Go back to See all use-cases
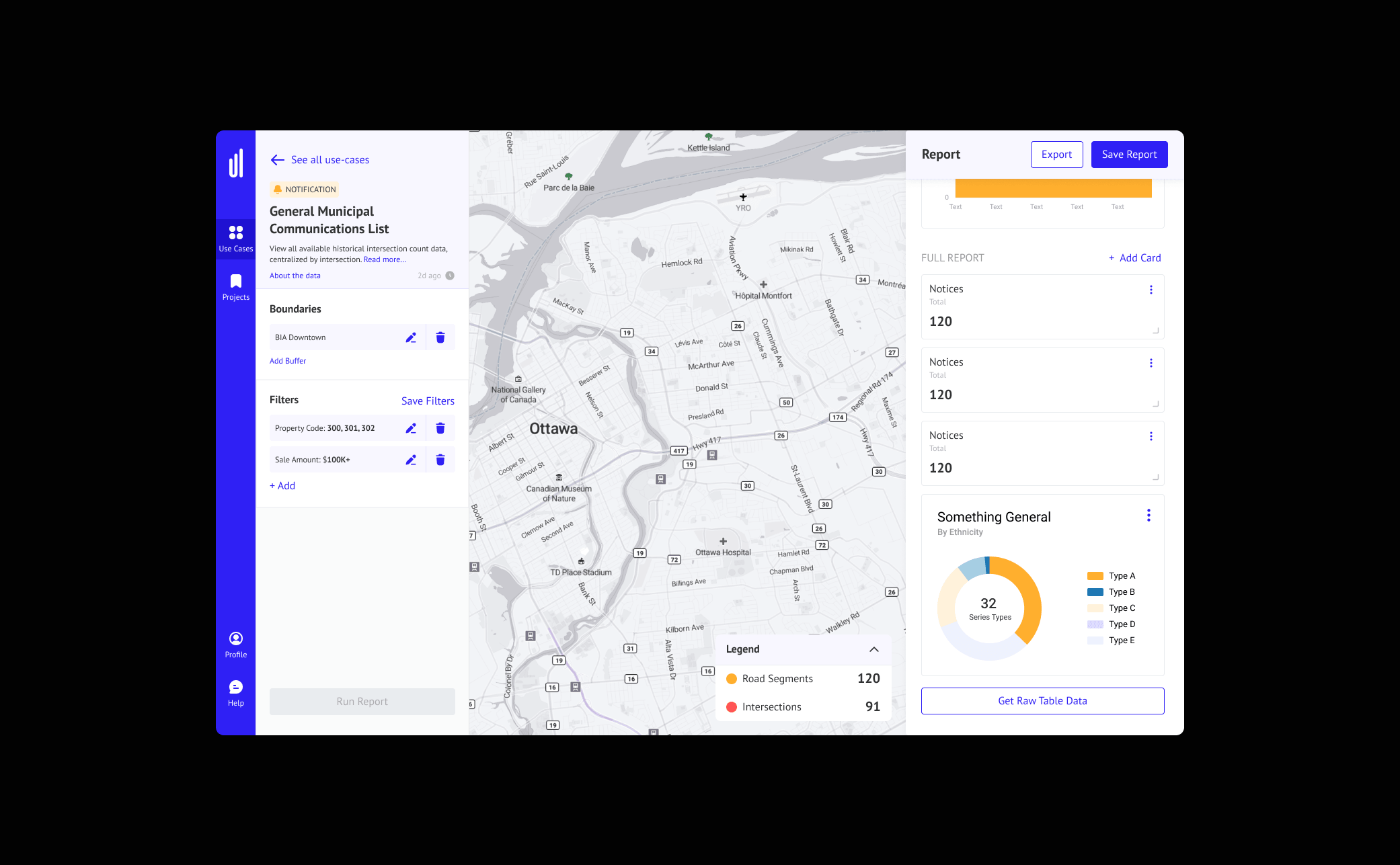 [x=330, y=160]
